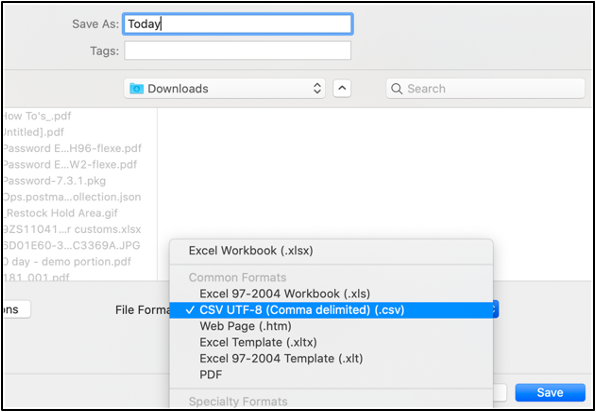The height and width of the screenshot is (412, 596).
Task: Select the postman collection.json file
Action: (72, 197)
